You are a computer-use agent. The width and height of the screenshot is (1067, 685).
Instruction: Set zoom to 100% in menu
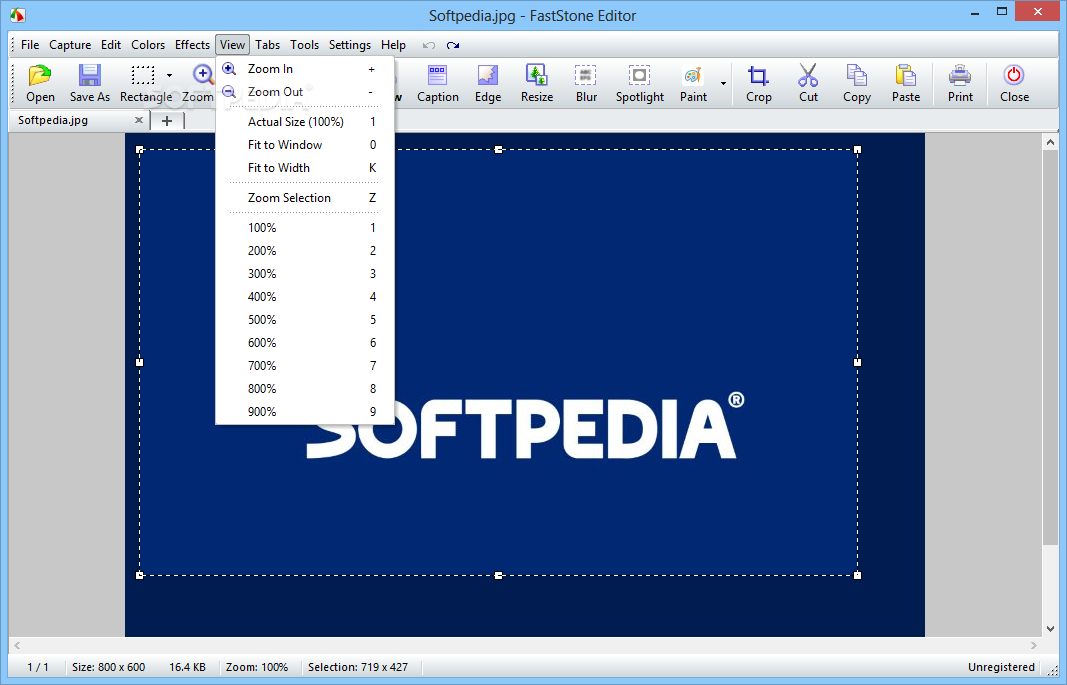click(305, 228)
